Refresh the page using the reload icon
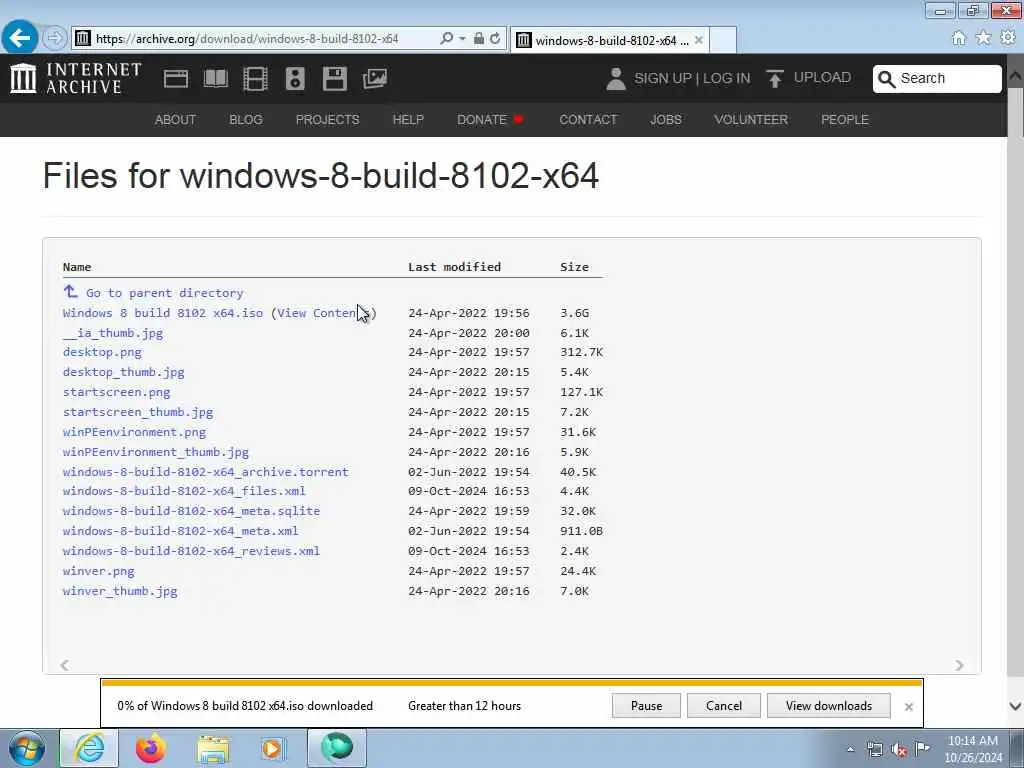The height and width of the screenshot is (768, 1024). [x=495, y=39]
